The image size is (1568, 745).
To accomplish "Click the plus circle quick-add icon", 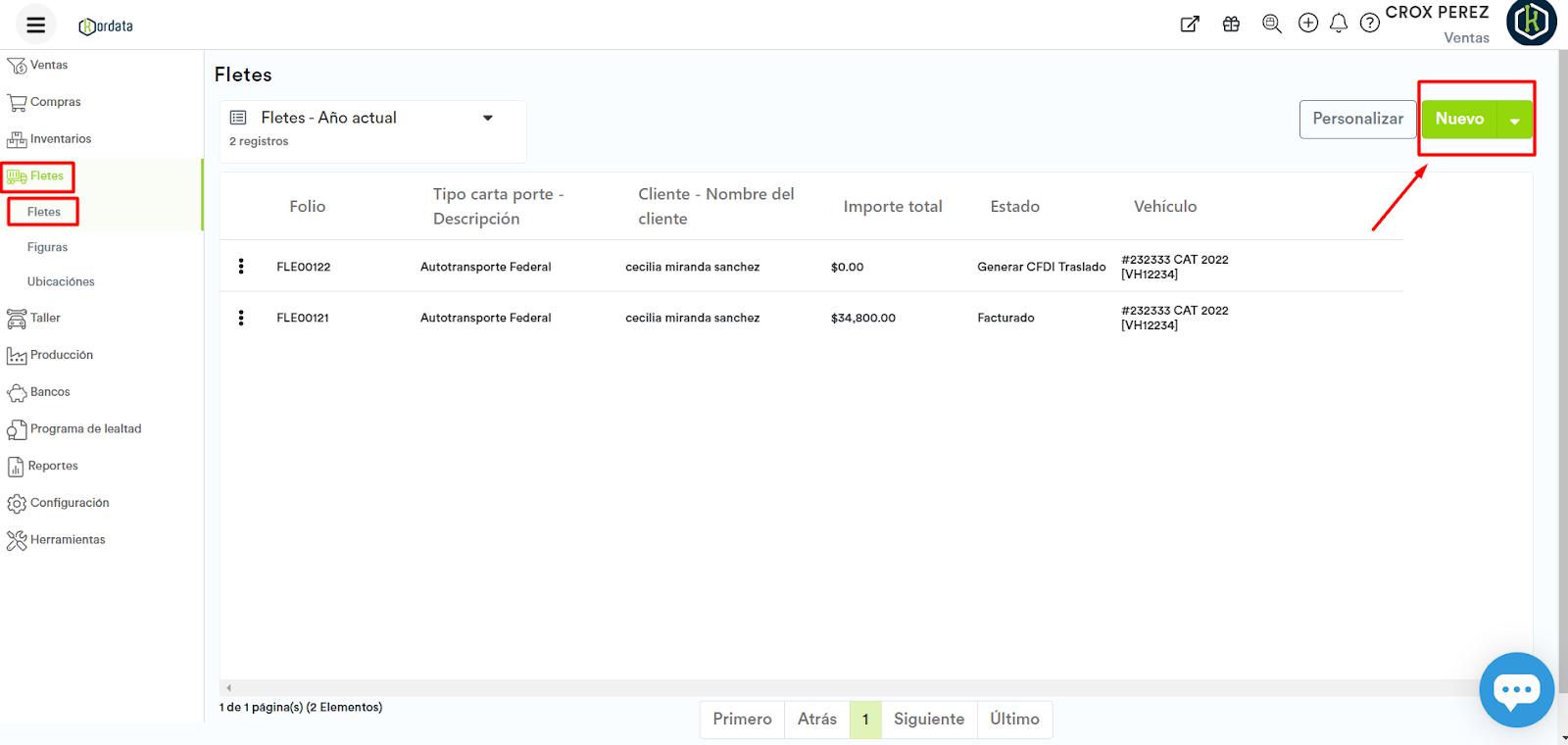I will point(1308,24).
